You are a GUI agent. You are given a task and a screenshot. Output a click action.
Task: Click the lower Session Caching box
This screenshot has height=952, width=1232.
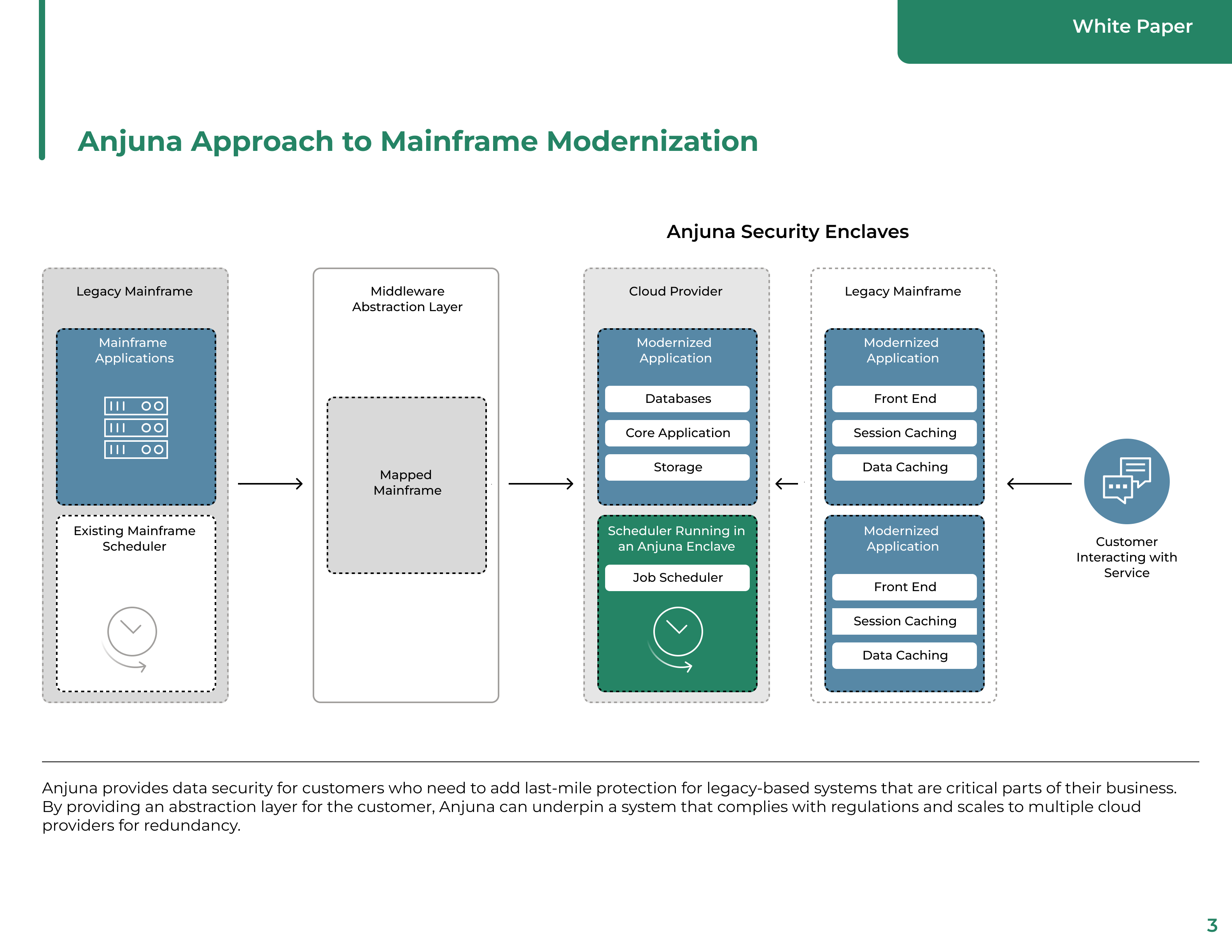[x=904, y=621]
